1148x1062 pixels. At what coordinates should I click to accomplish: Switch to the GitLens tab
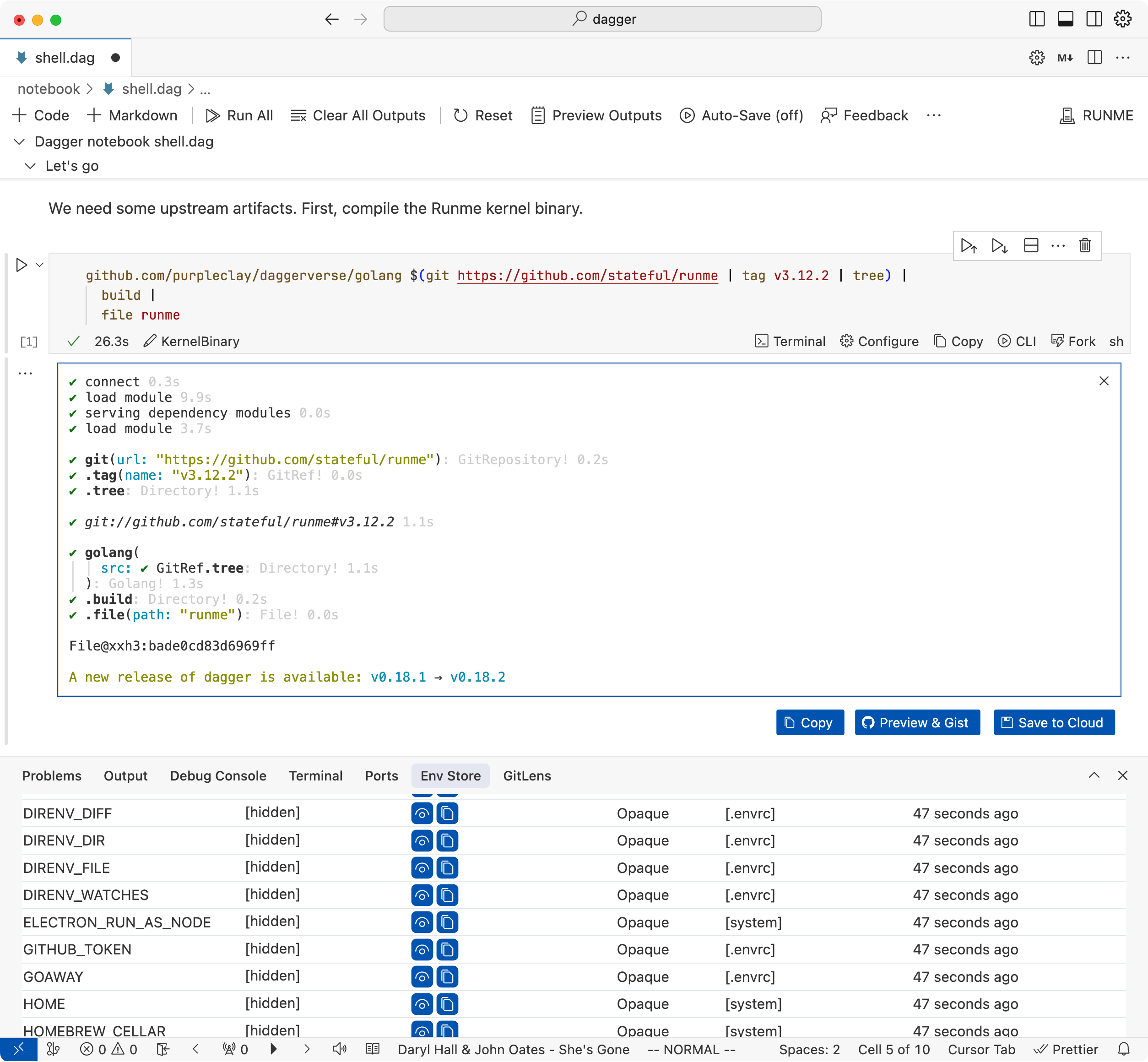point(526,776)
